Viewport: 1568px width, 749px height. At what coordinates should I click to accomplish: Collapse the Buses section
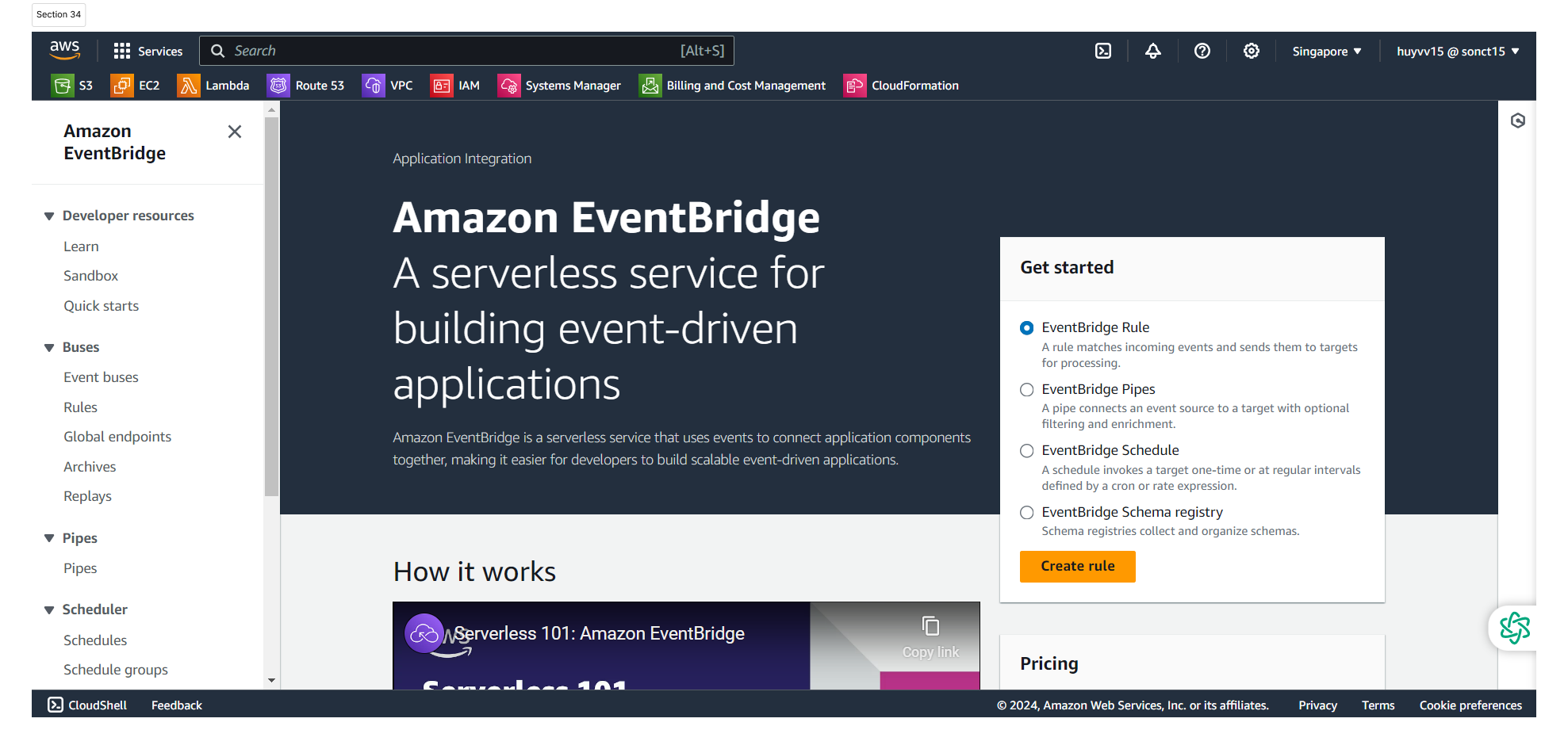pos(49,348)
